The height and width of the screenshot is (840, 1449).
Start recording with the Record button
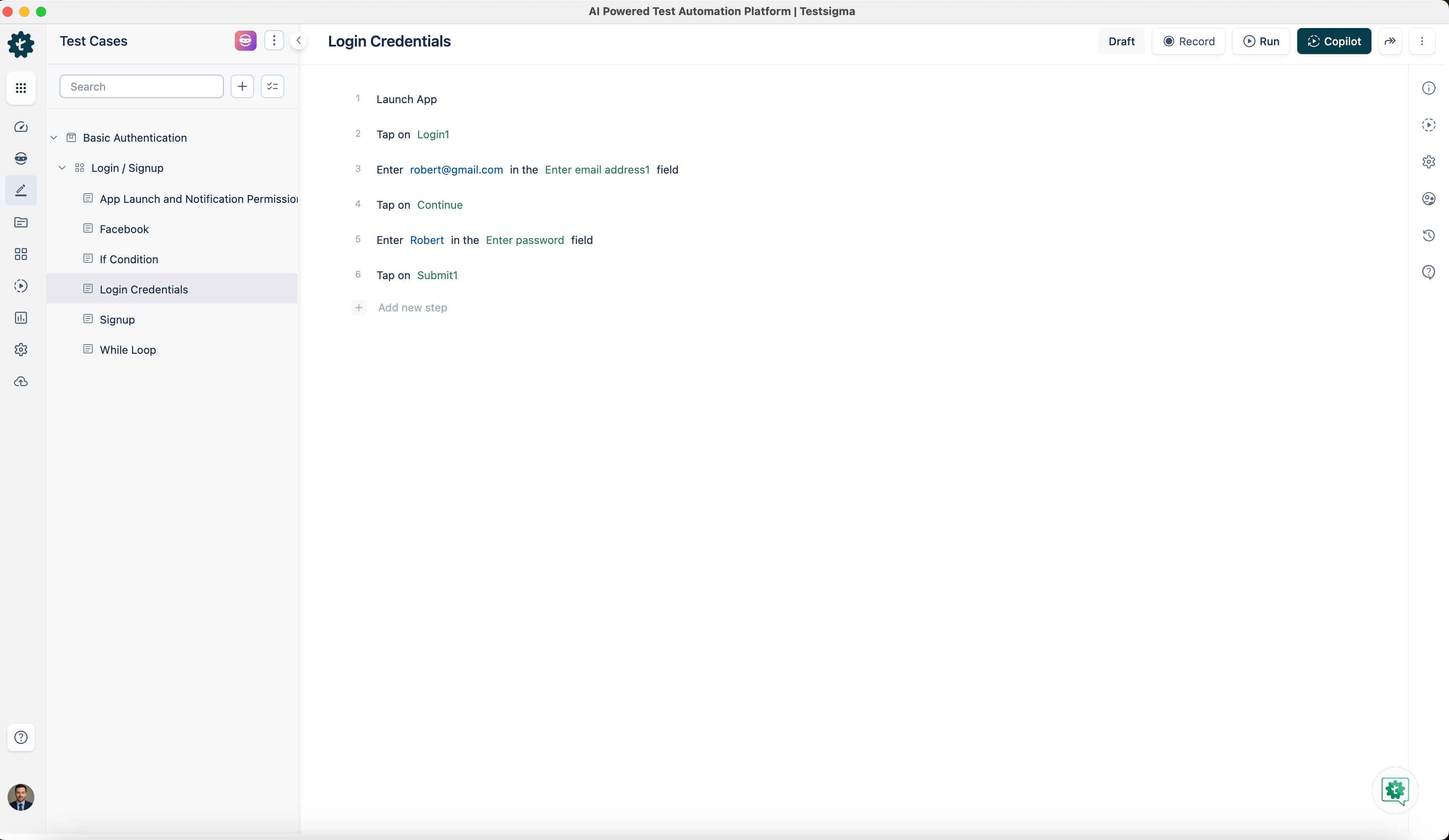pyautogui.click(x=1189, y=41)
